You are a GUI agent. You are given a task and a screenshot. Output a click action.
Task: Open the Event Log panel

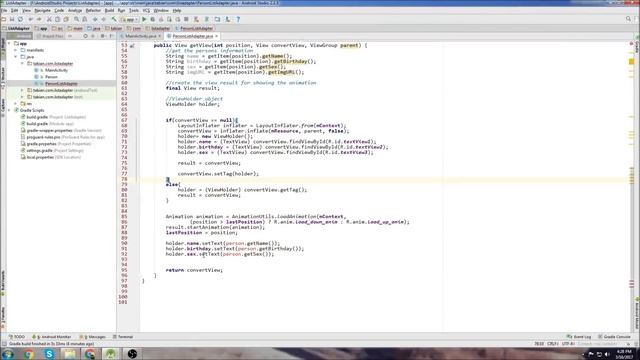coord(579,337)
